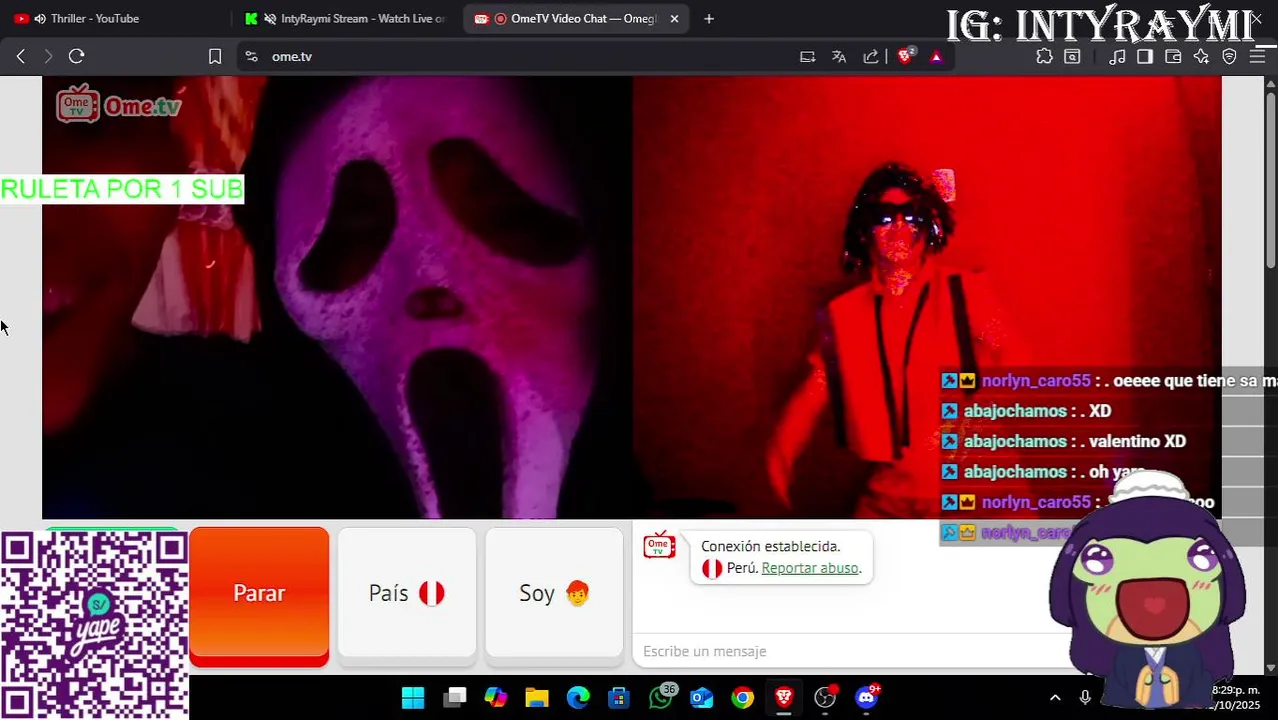Open Task View in taskbar
This screenshot has width=1278, height=720.
pos(455,698)
